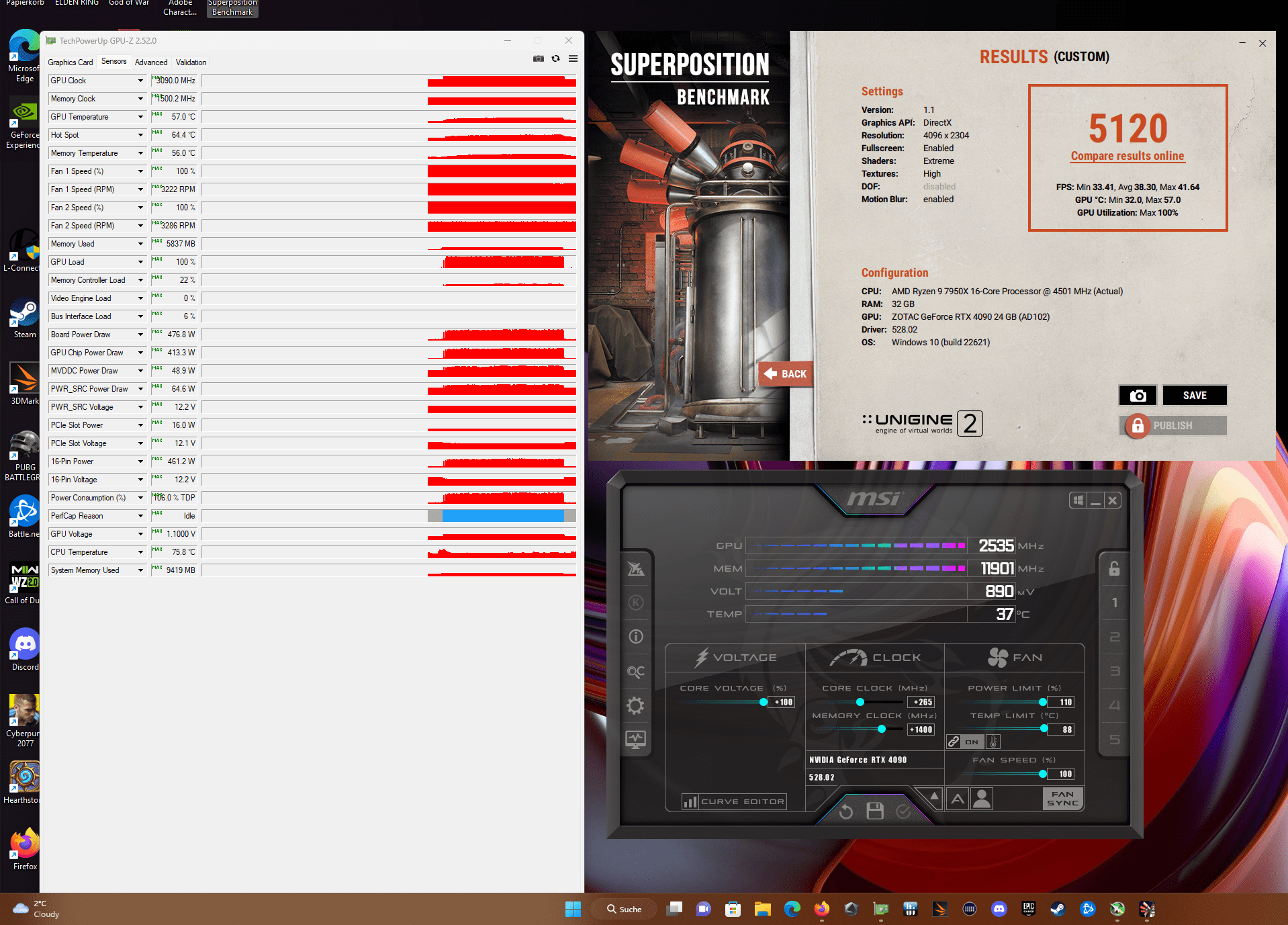Click the Publish button in Superposition

tap(1173, 426)
